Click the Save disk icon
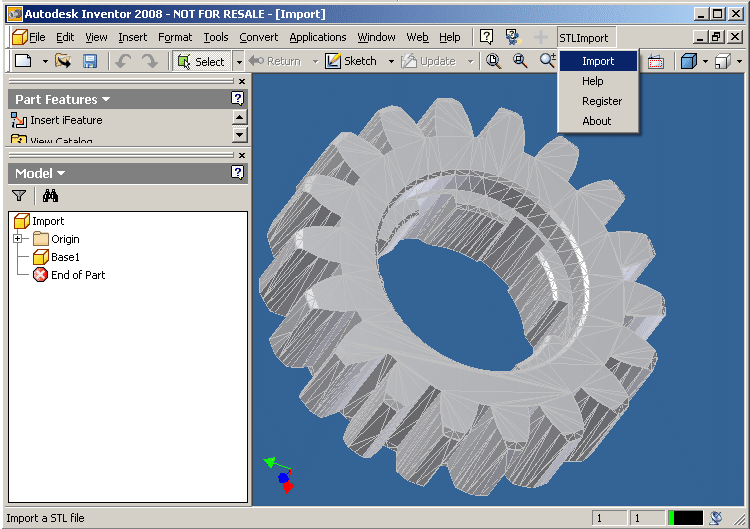The height and width of the screenshot is (529, 750). click(90, 61)
